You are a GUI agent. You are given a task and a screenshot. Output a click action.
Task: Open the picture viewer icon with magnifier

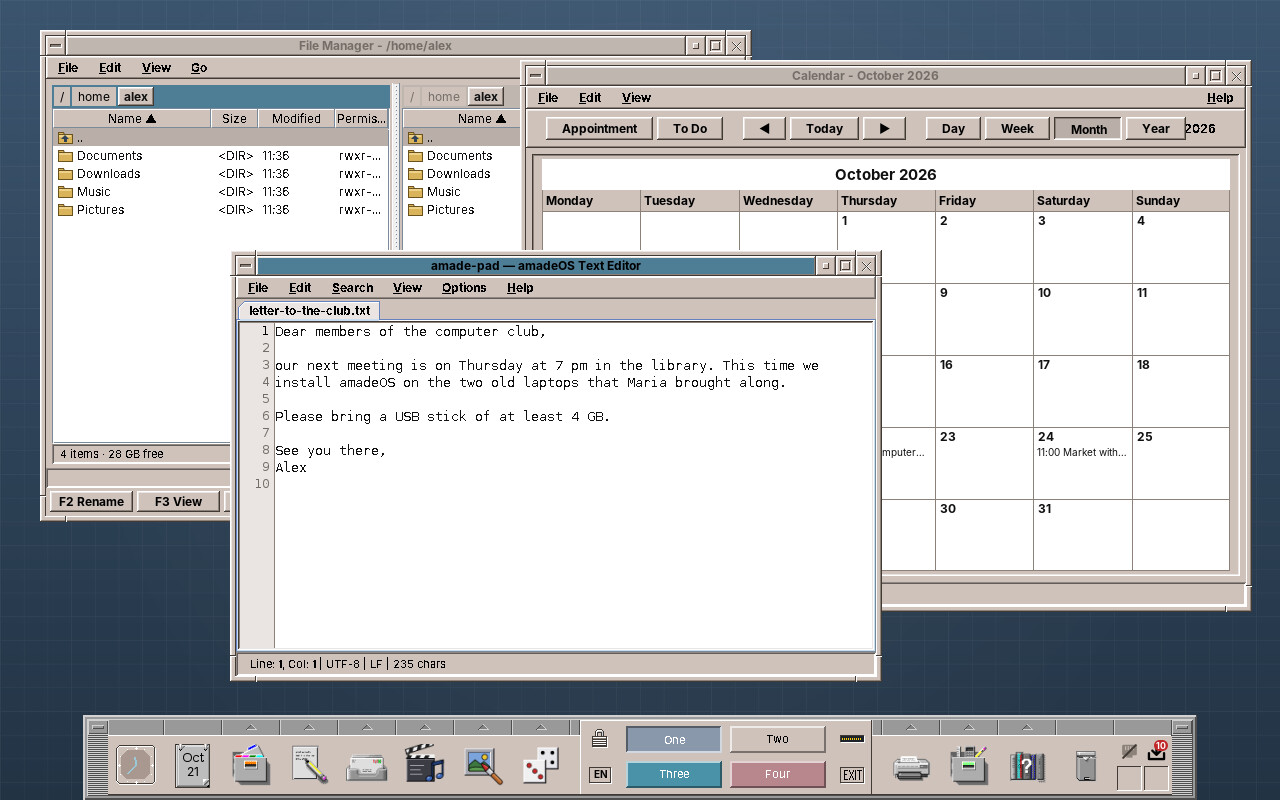click(x=483, y=765)
